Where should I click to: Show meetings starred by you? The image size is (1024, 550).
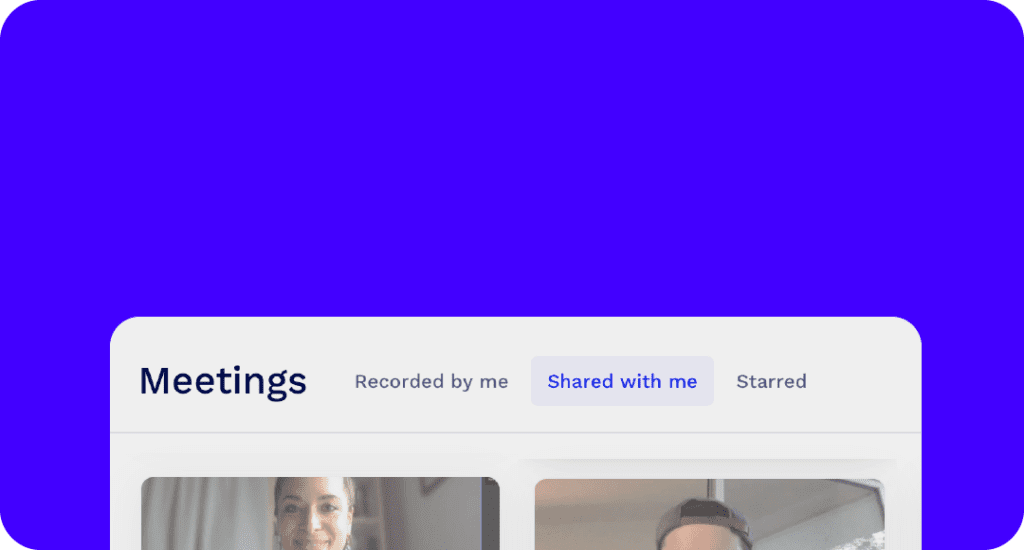771,381
